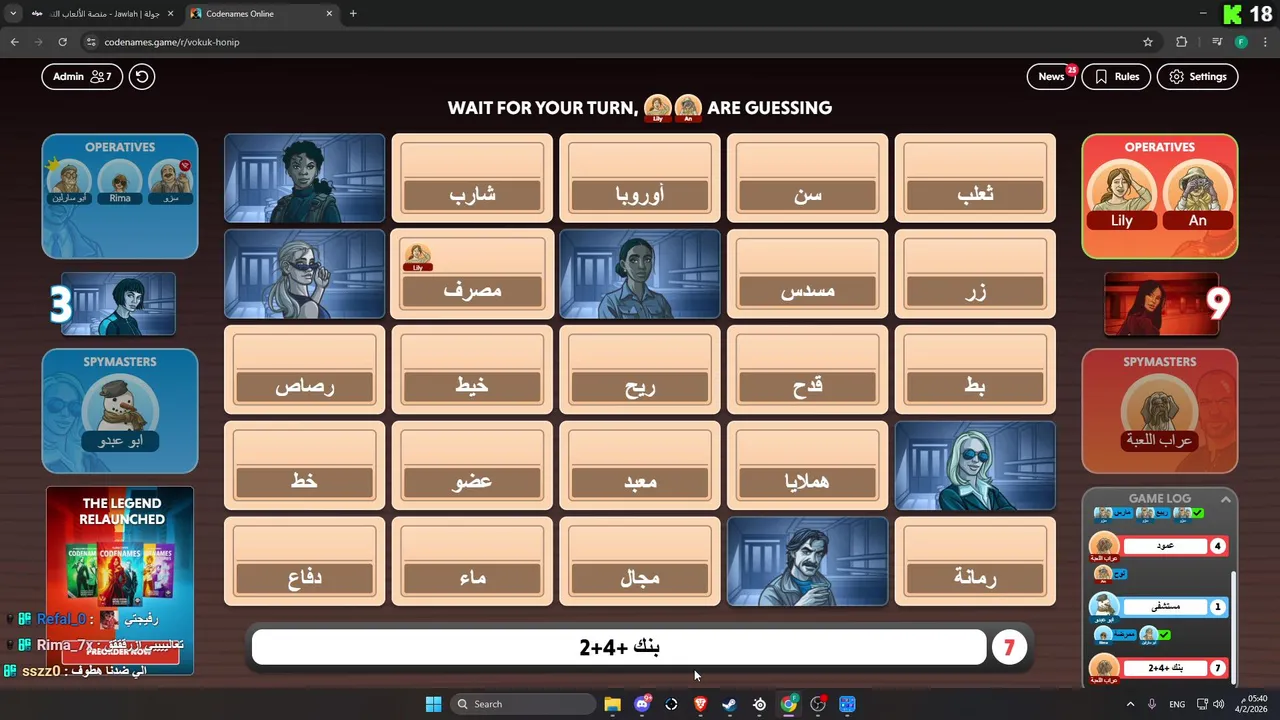Viewport: 1280px width, 720px height.
Task: Click the clue number 7 badge
Action: click(x=1008, y=647)
